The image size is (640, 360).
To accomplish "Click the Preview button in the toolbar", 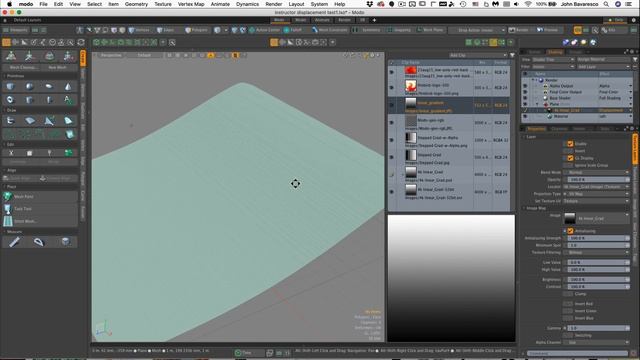I will click(547, 30).
